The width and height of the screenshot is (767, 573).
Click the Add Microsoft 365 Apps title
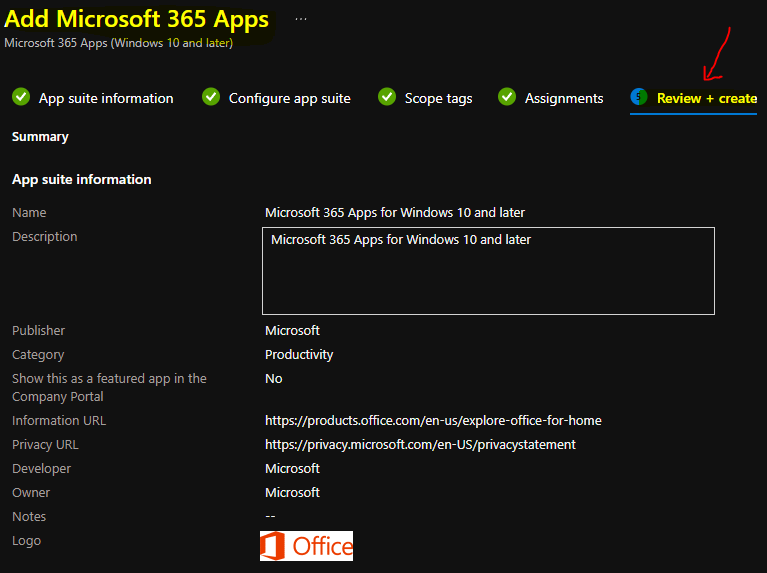pyautogui.click(x=136, y=19)
